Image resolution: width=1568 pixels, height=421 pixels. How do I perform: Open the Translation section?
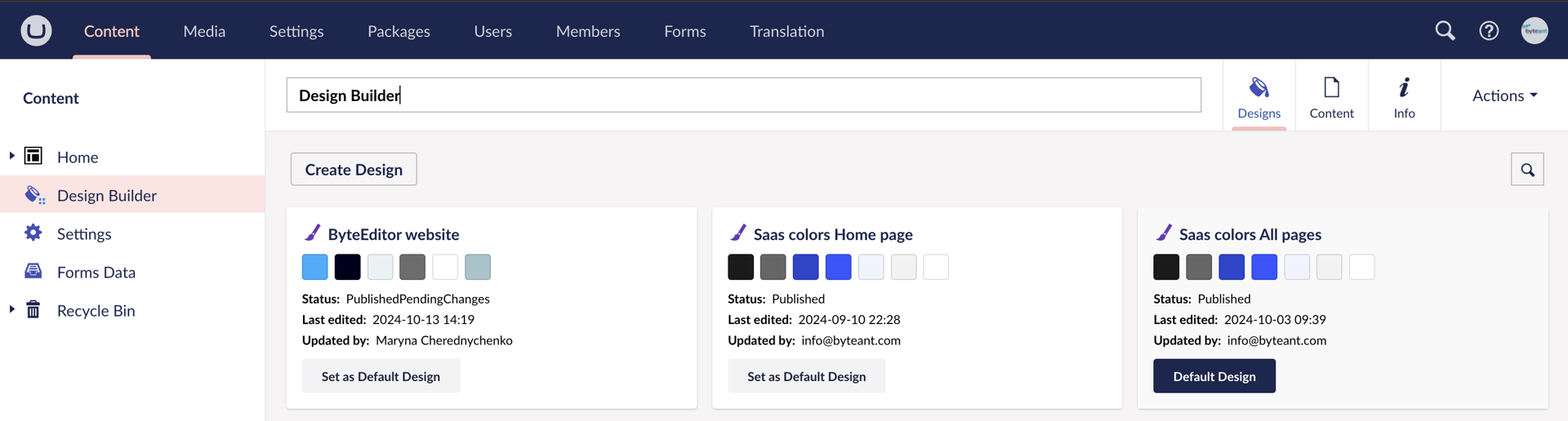pos(786,31)
